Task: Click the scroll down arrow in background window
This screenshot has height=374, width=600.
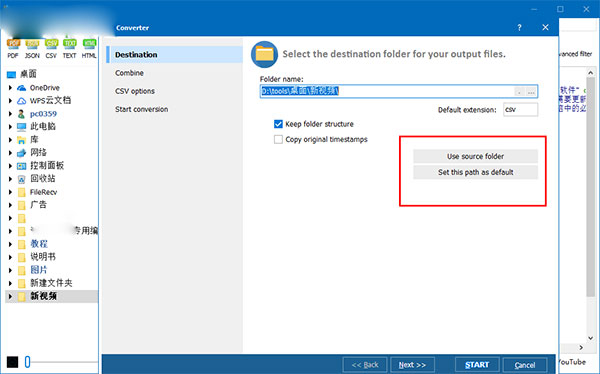Action: (x=590, y=338)
